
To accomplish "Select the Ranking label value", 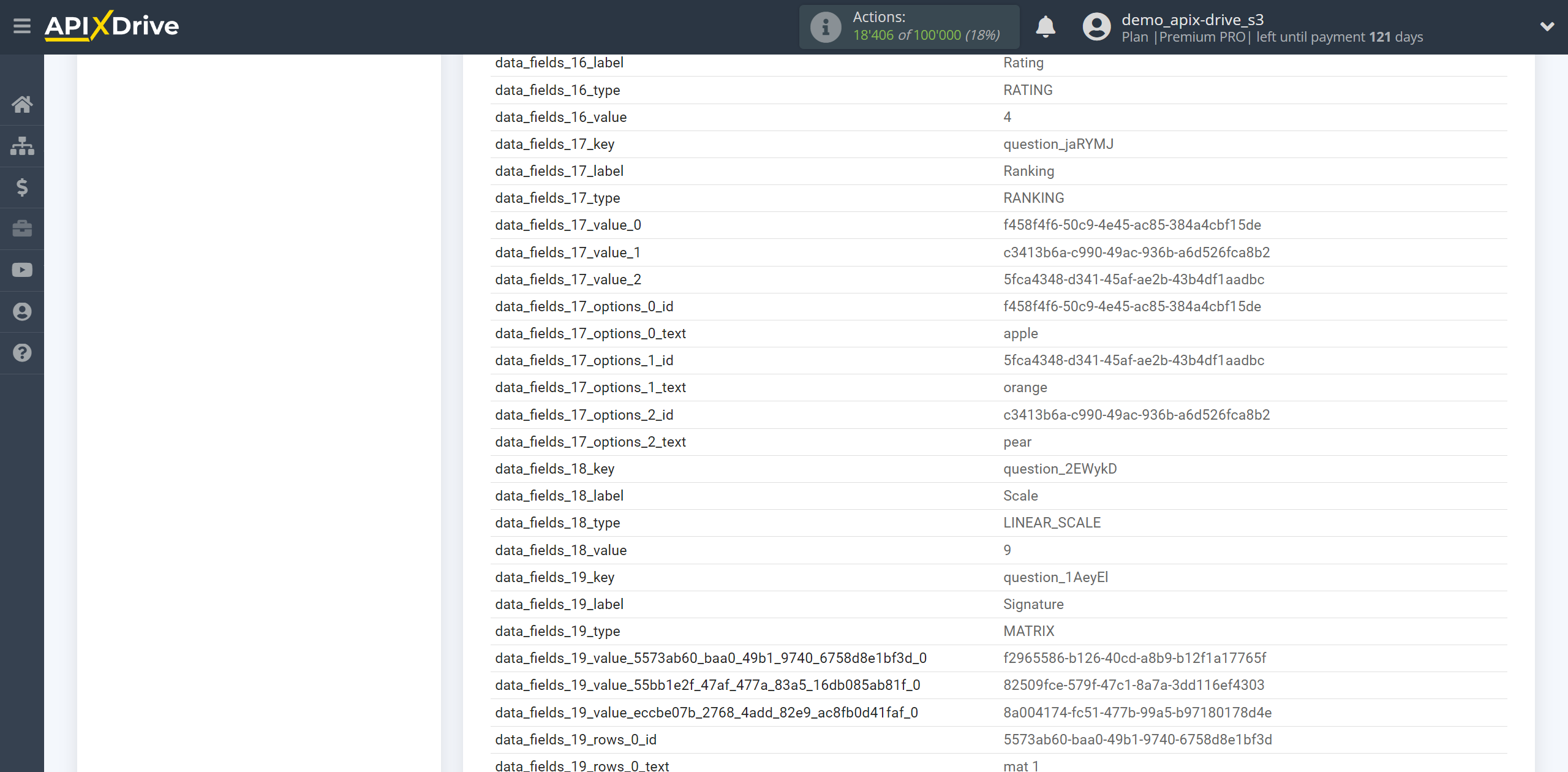I will pos(1028,171).
